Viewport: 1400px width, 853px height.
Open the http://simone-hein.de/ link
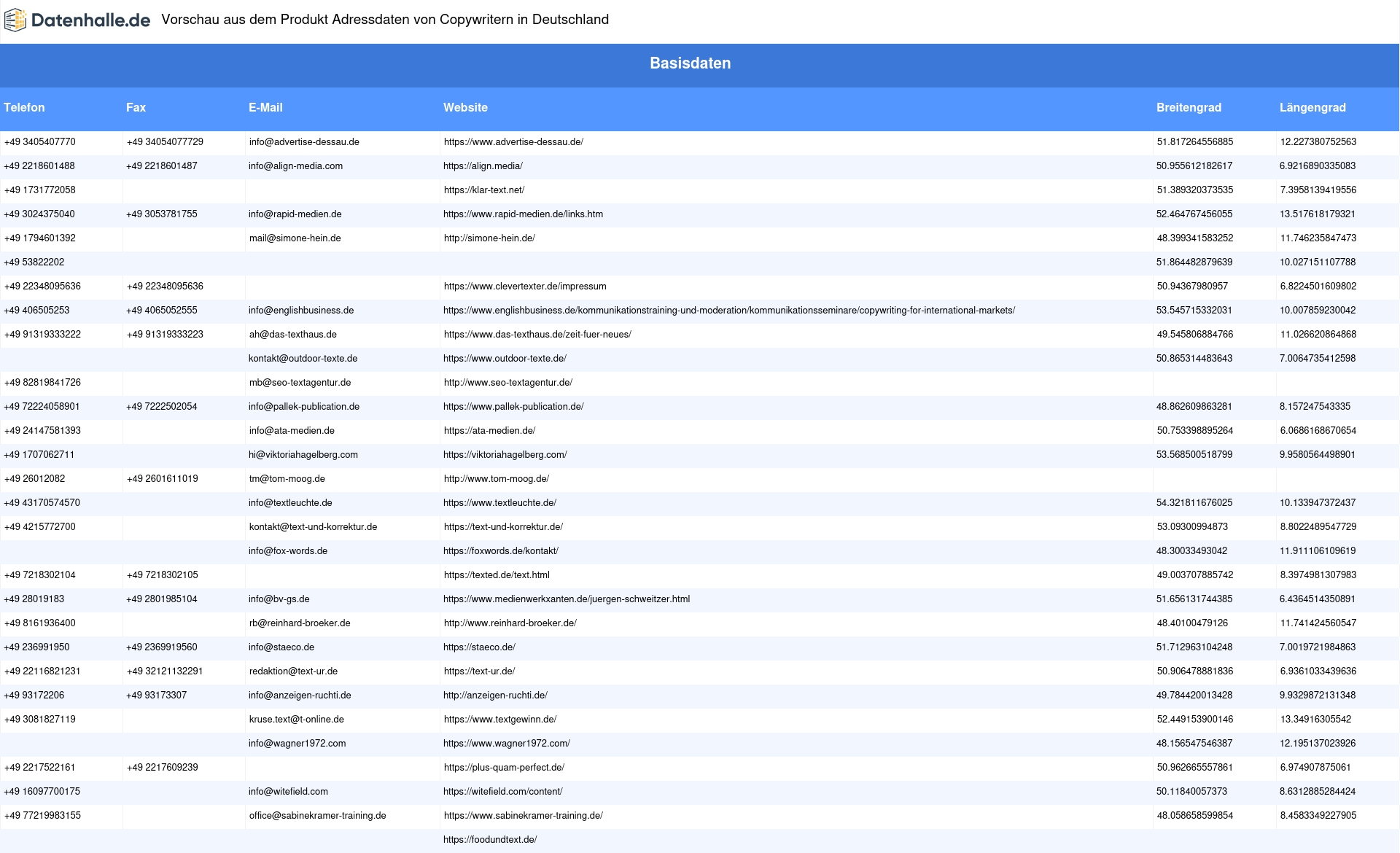[x=489, y=238]
